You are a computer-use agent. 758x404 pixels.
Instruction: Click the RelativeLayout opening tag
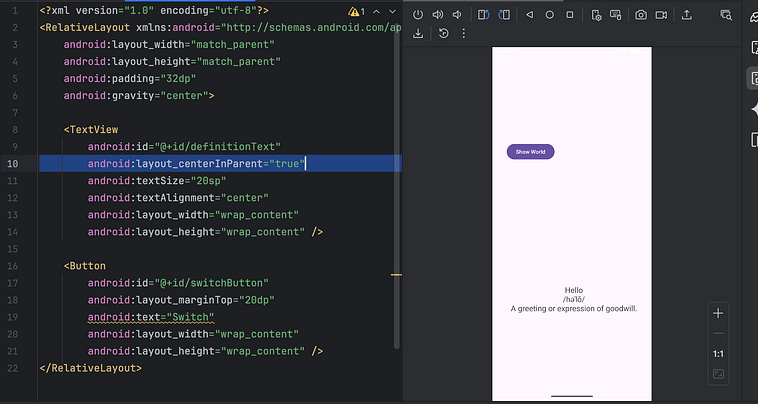[85, 28]
